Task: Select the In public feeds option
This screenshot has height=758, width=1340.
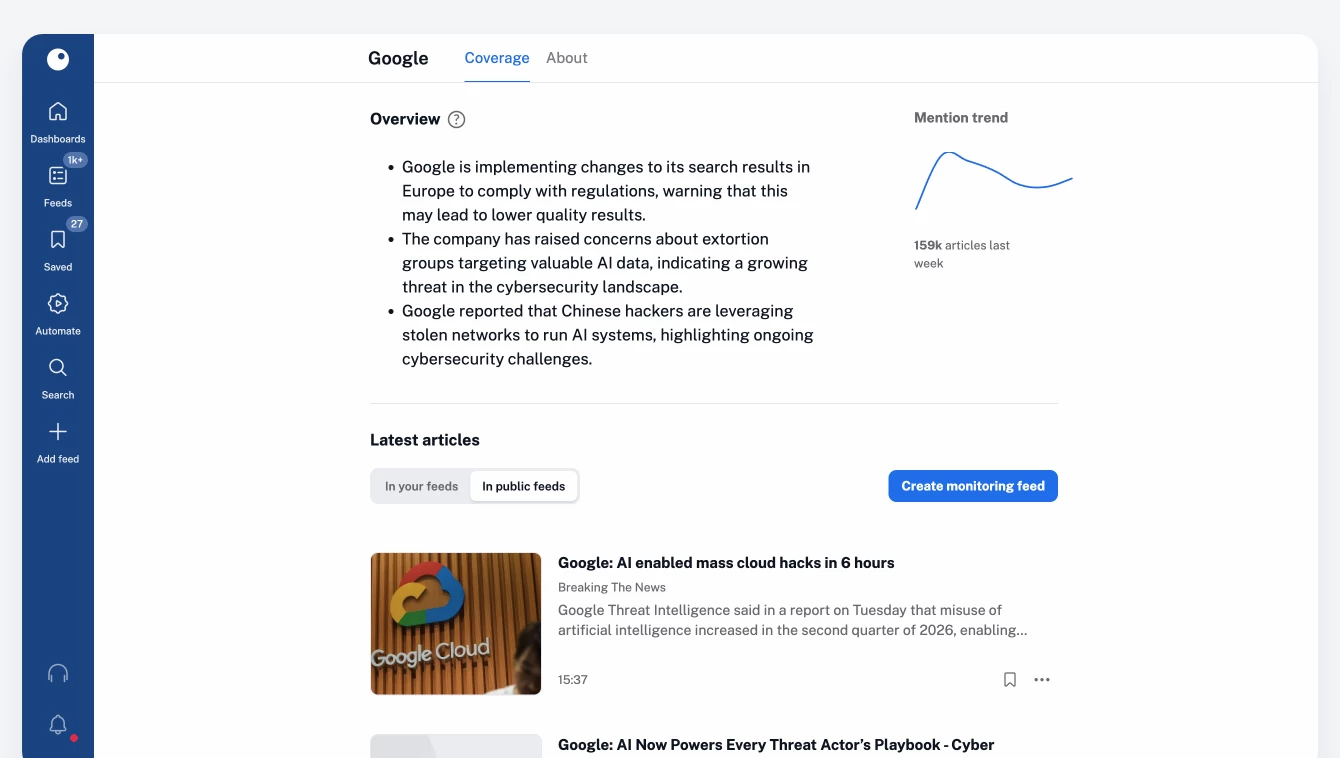Action: tap(524, 486)
